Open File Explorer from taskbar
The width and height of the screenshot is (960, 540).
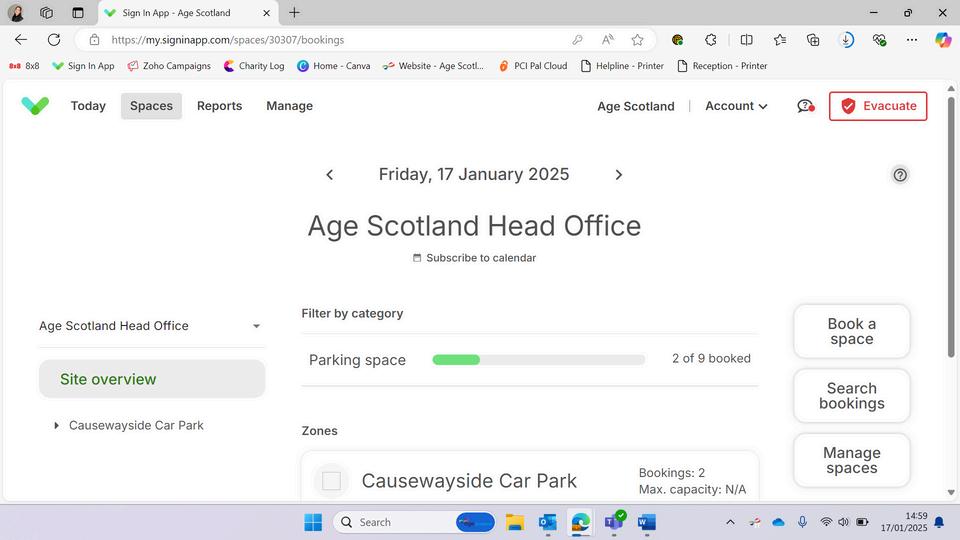[x=514, y=522]
